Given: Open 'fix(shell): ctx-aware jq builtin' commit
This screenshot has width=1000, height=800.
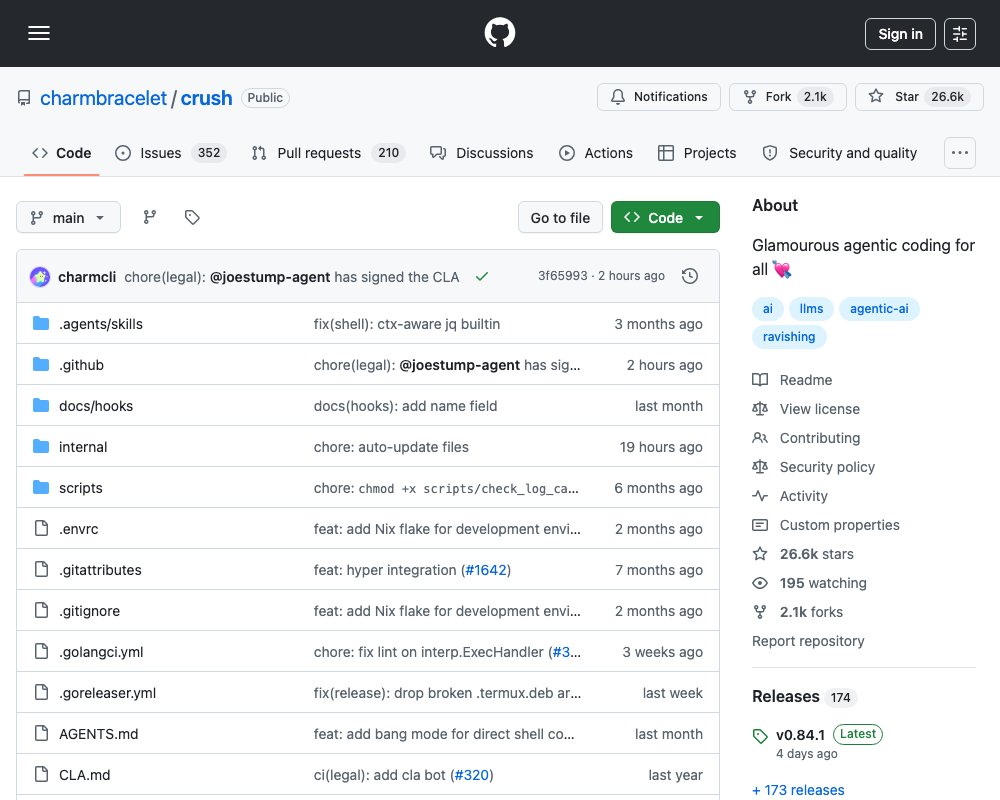Looking at the screenshot, I should point(407,324).
